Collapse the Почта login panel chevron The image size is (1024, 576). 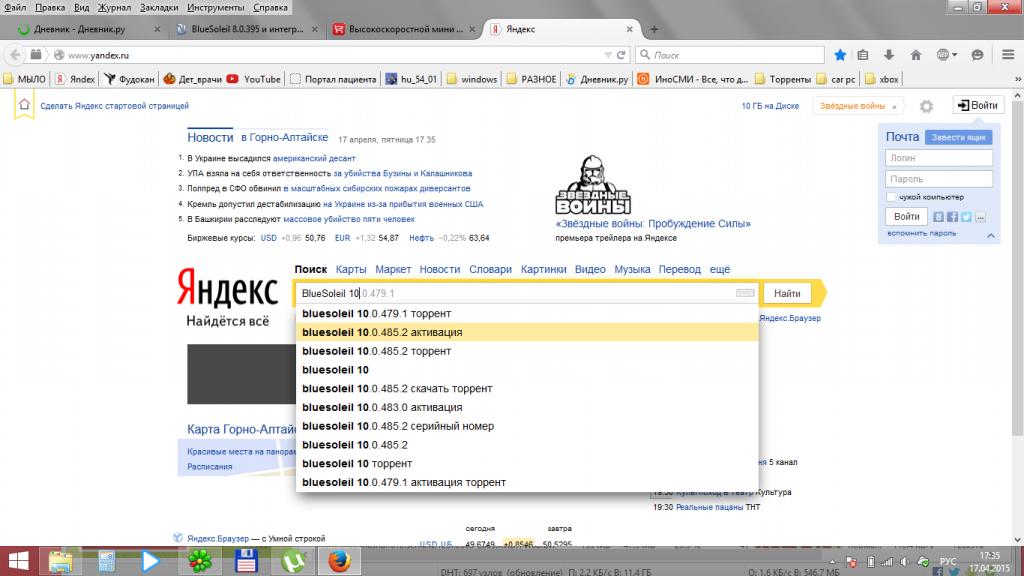point(991,233)
